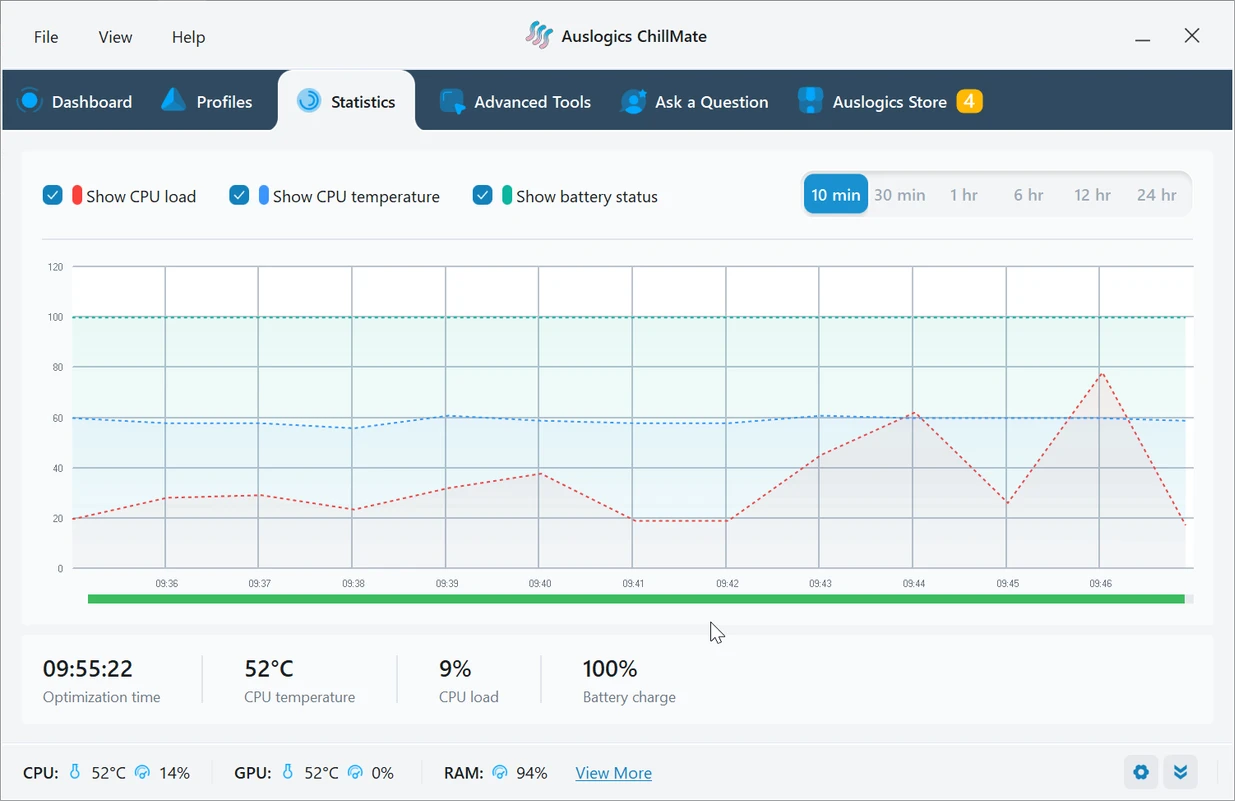Select the 30 min time range
Image resolution: width=1235 pixels, height=801 pixels.
[x=899, y=195]
